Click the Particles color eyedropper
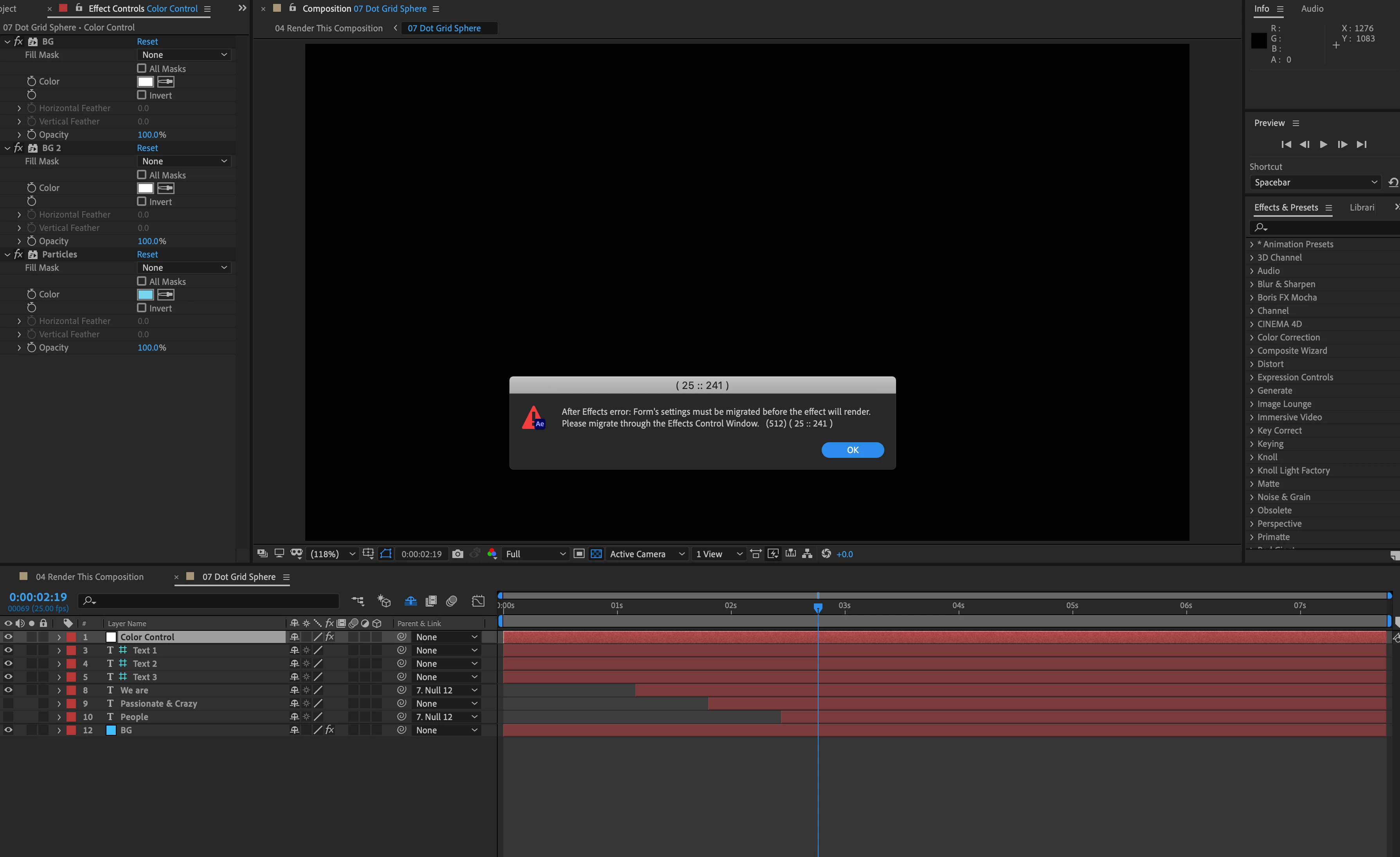This screenshot has height=857, width=1400. coord(166,294)
